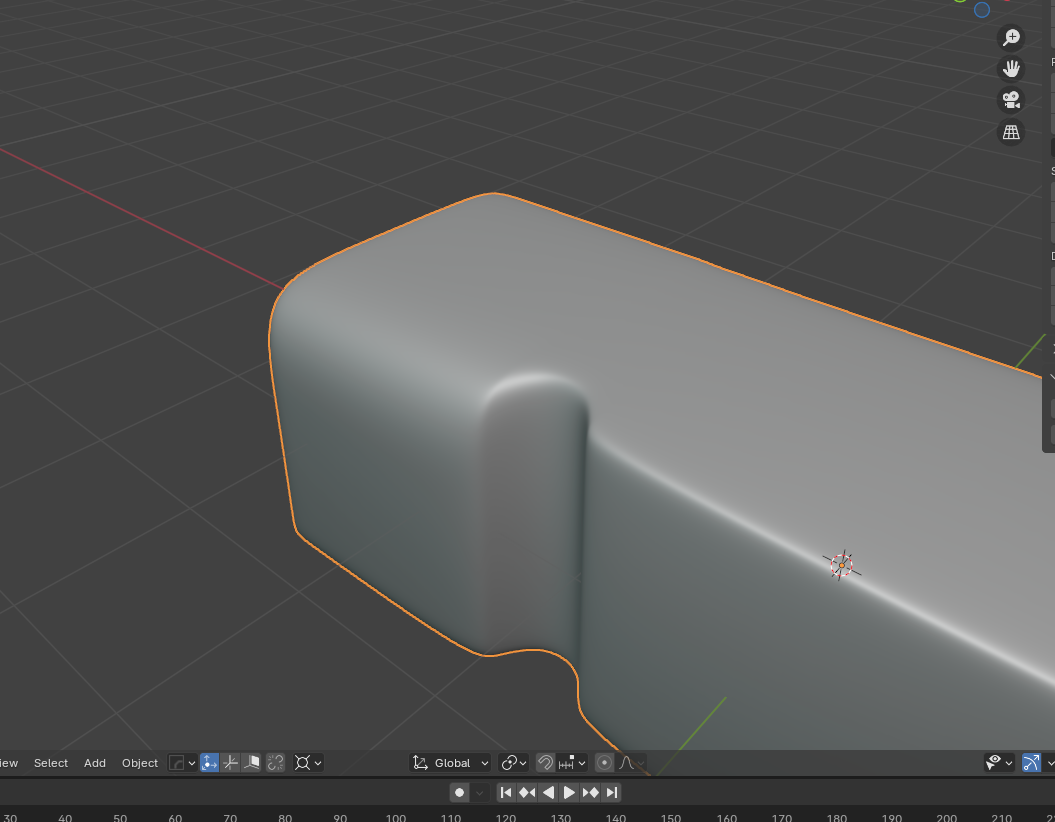Click the dashed linked-arrows icon in header
Viewport: 1055px width, 822px height.
pos(275,763)
